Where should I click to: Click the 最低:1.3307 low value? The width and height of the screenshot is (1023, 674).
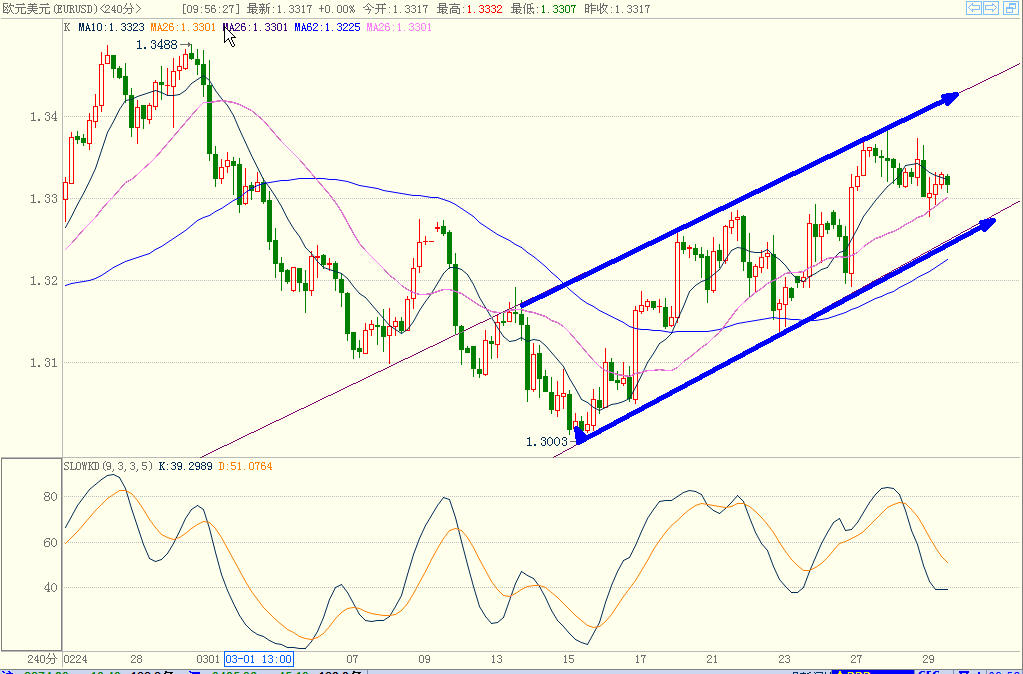click(543, 9)
